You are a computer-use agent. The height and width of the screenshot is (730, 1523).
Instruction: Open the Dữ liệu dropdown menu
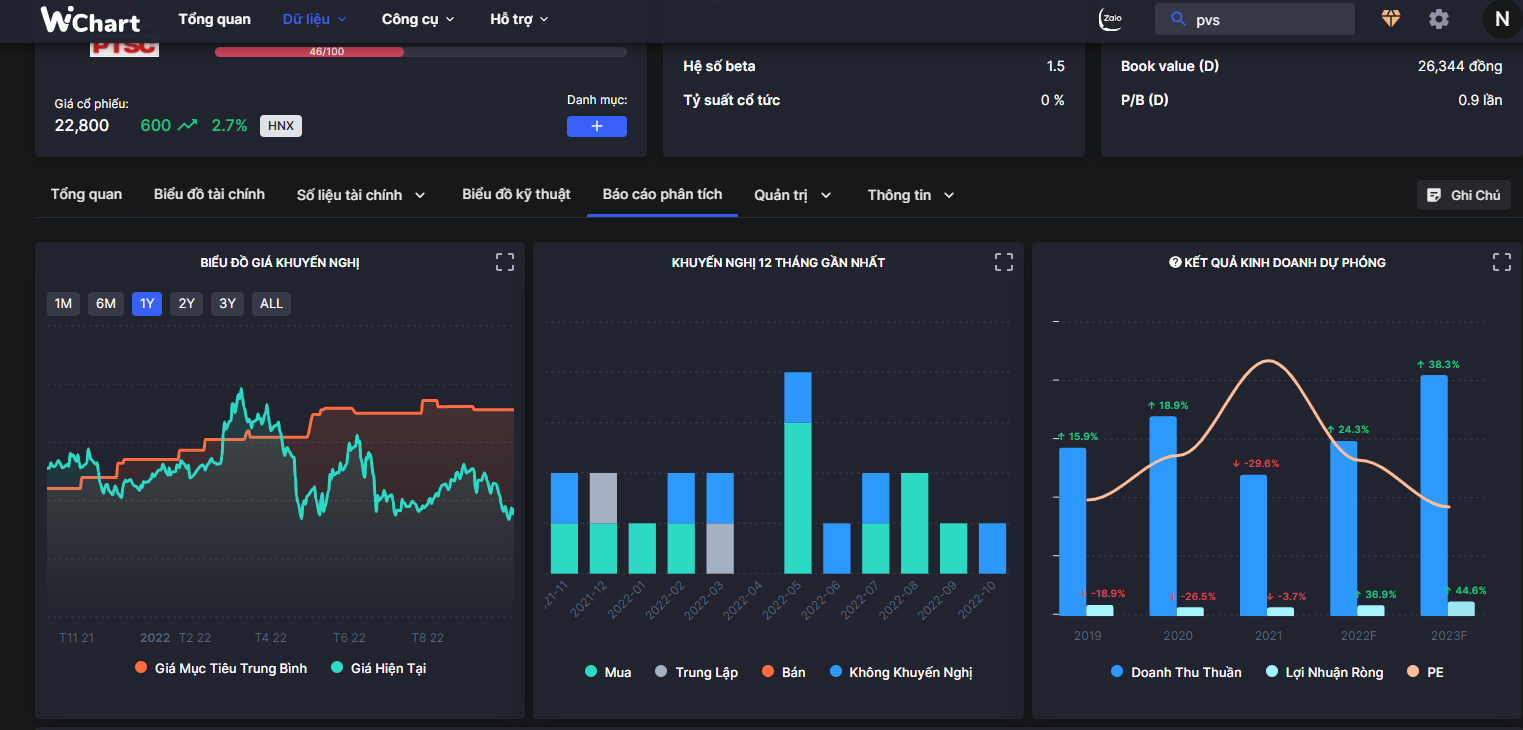point(314,19)
